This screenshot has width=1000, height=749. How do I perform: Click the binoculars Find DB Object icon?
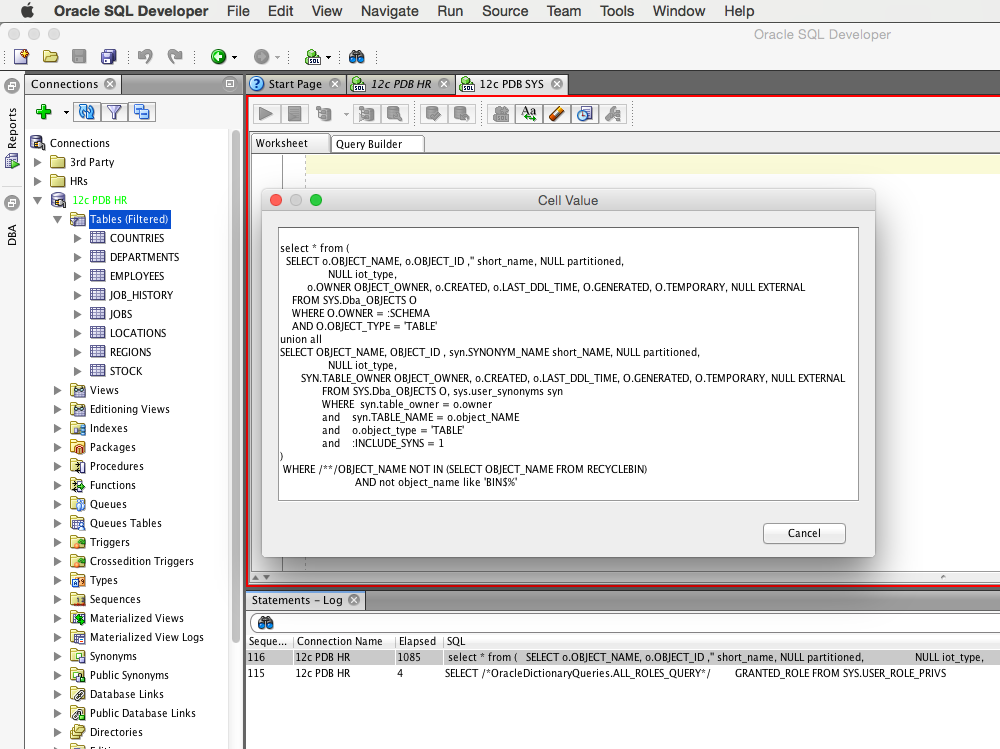point(357,57)
